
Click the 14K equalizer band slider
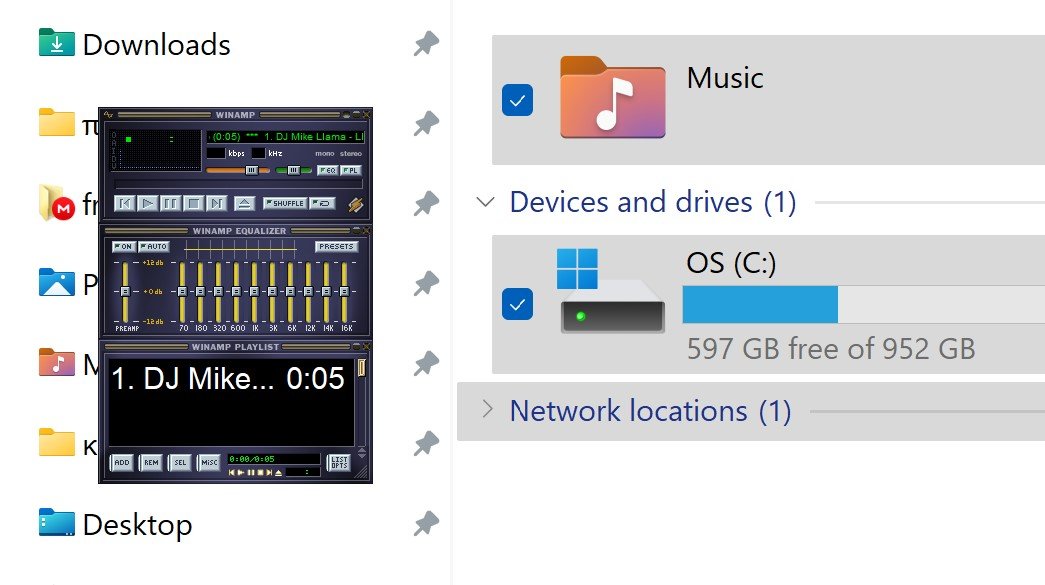pyautogui.click(x=327, y=292)
